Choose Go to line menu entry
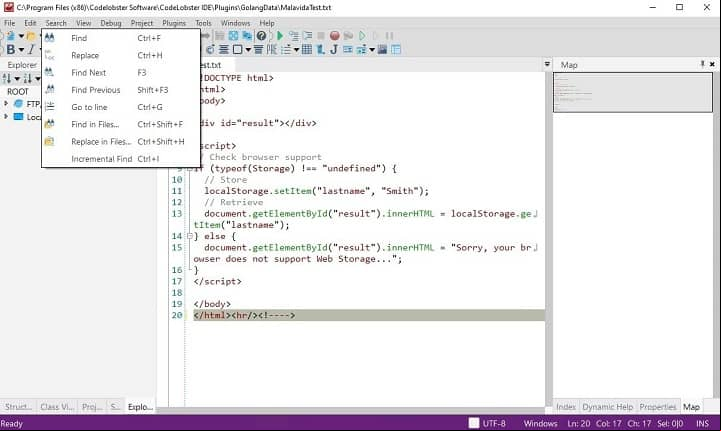Image resolution: width=721 pixels, height=431 pixels. click(121, 107)
